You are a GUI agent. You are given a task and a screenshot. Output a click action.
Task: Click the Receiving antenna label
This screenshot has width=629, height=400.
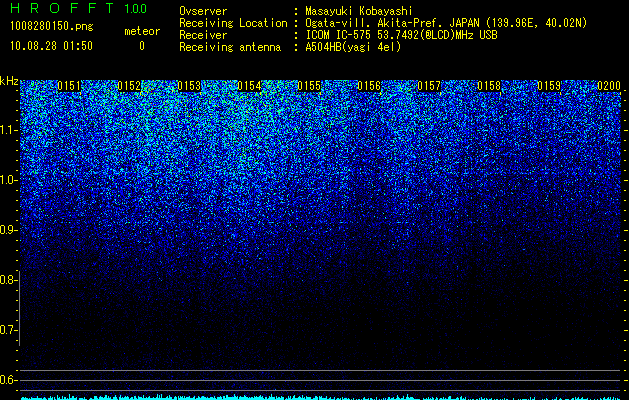pyautogui.click(x=230, y=47)
